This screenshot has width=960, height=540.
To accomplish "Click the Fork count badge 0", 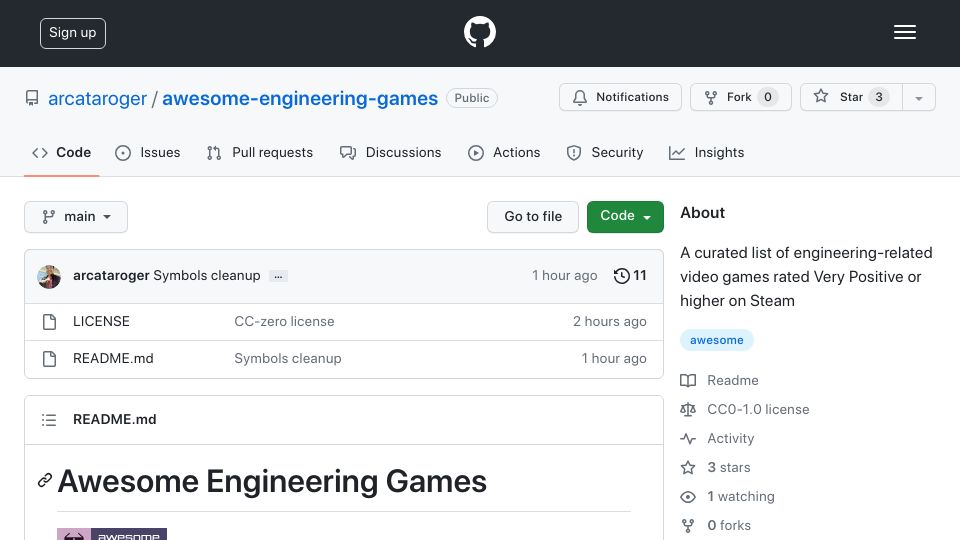I will (x=768, y=97).
